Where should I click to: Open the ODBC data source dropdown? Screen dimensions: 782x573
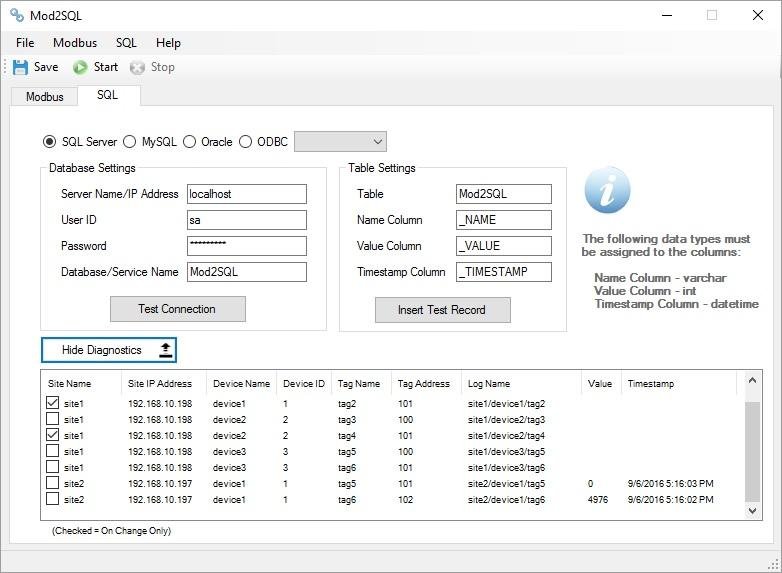(376, 142)
